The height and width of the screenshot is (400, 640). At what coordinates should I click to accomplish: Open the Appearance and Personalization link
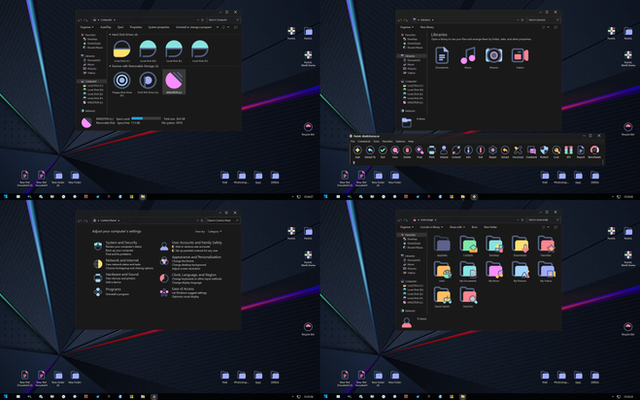197,257
